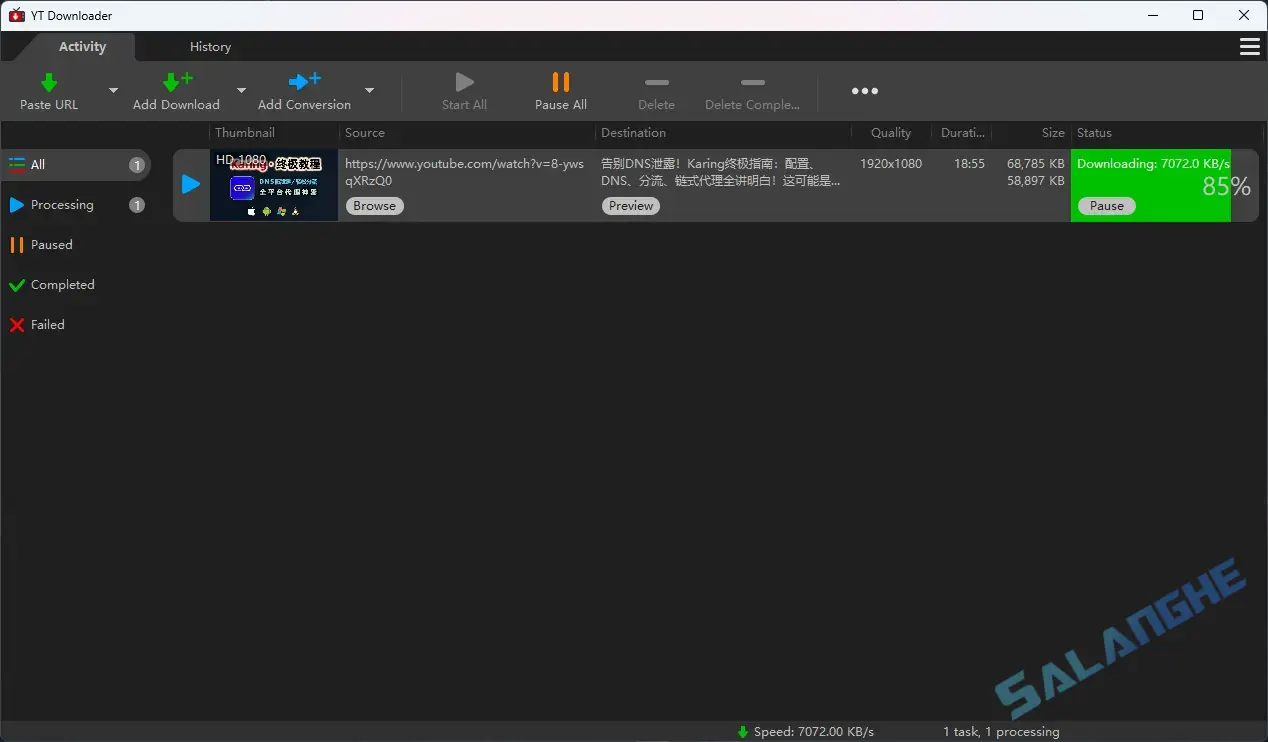Open the hamburger menu

[1249, 46]
